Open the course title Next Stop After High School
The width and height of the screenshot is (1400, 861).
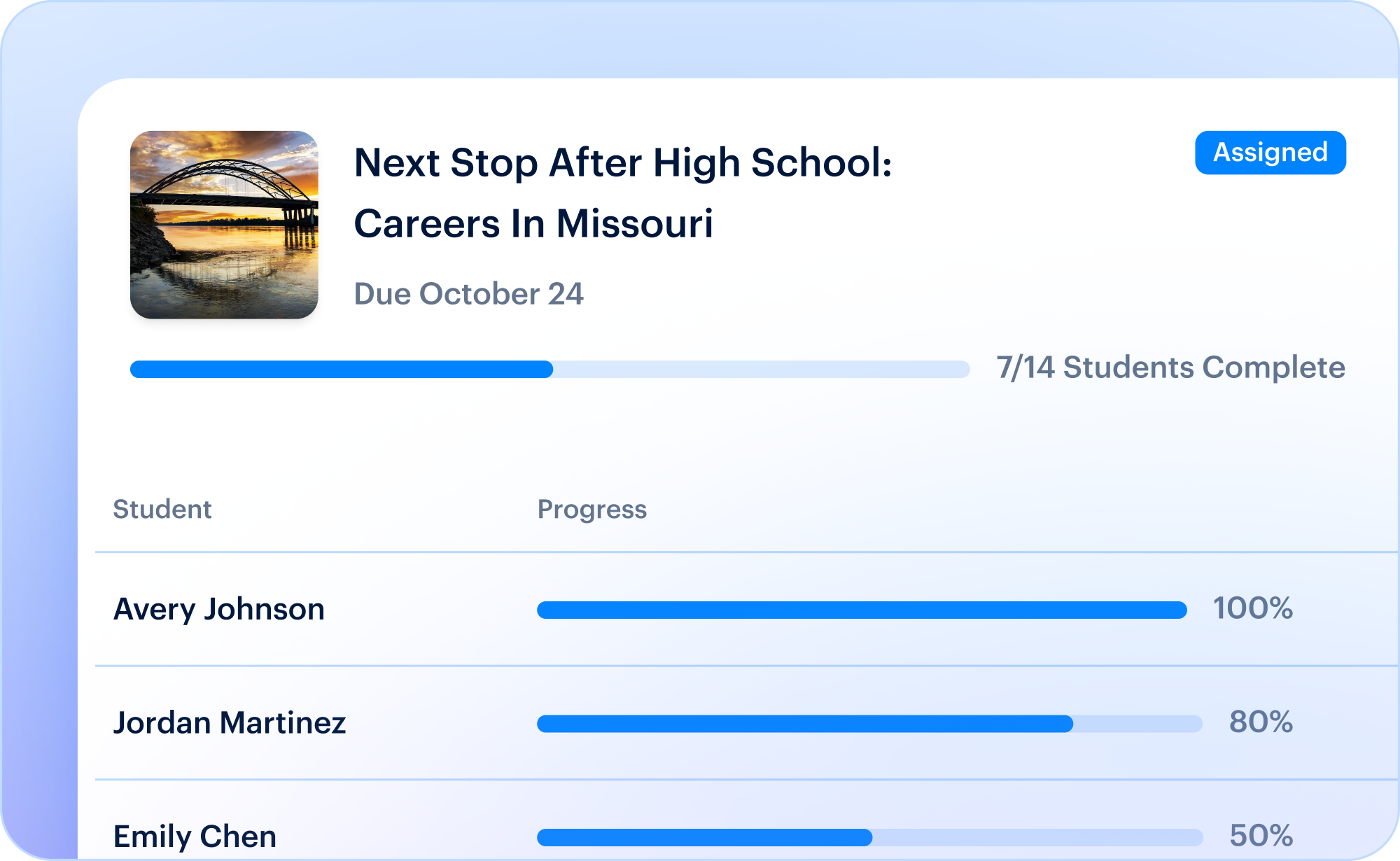[623, 163]
